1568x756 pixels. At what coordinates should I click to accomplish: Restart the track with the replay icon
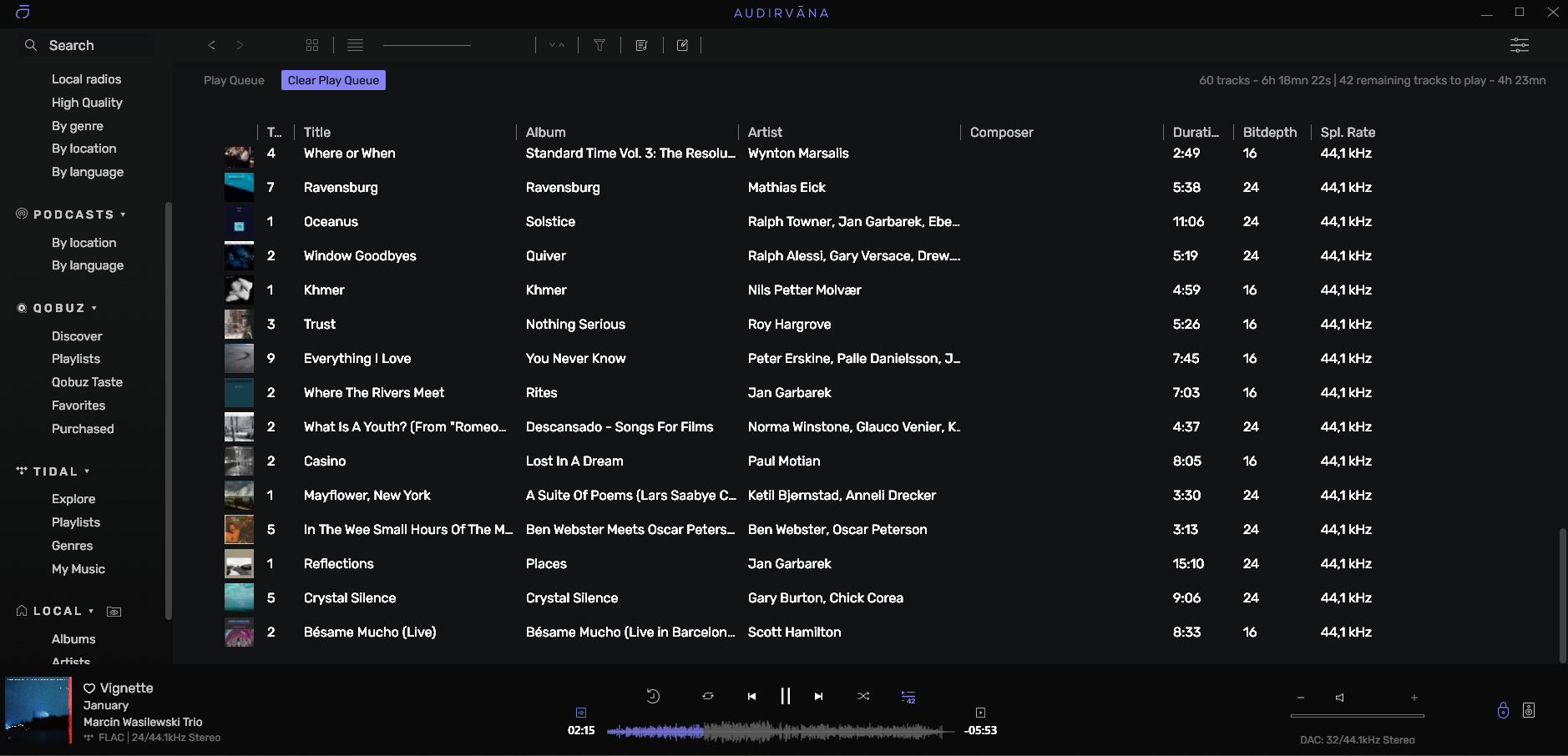pyautogui.click(x=653, y=696)
